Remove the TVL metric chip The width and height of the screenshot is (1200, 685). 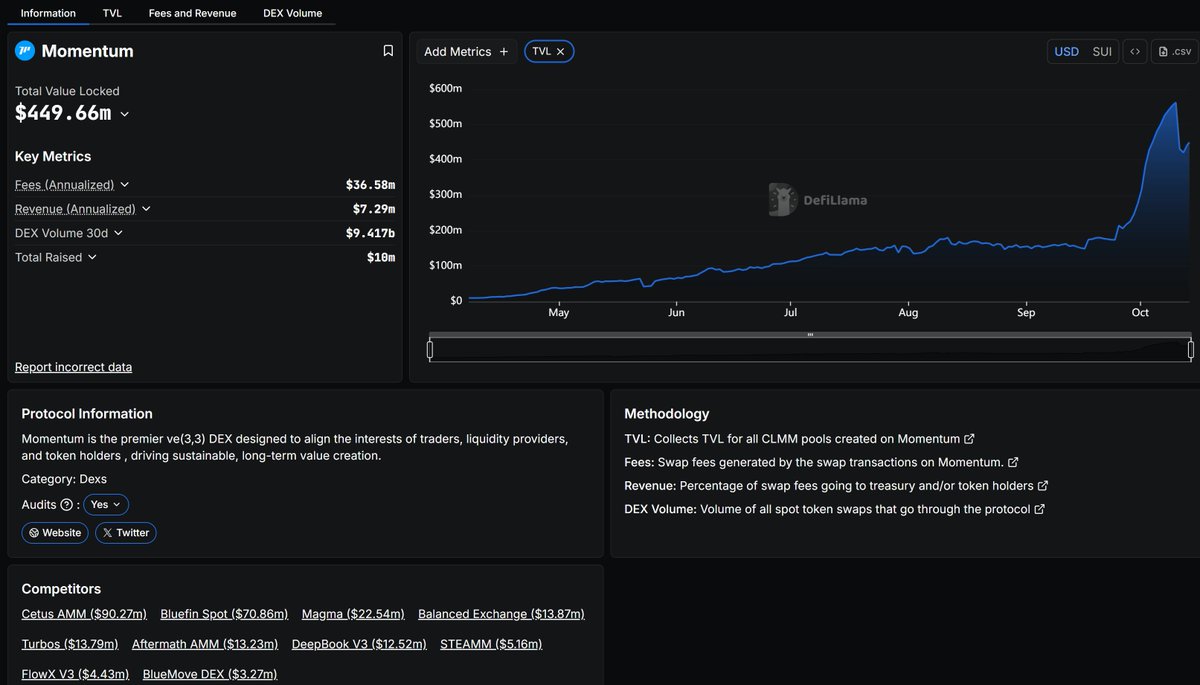tap(561, 51)
